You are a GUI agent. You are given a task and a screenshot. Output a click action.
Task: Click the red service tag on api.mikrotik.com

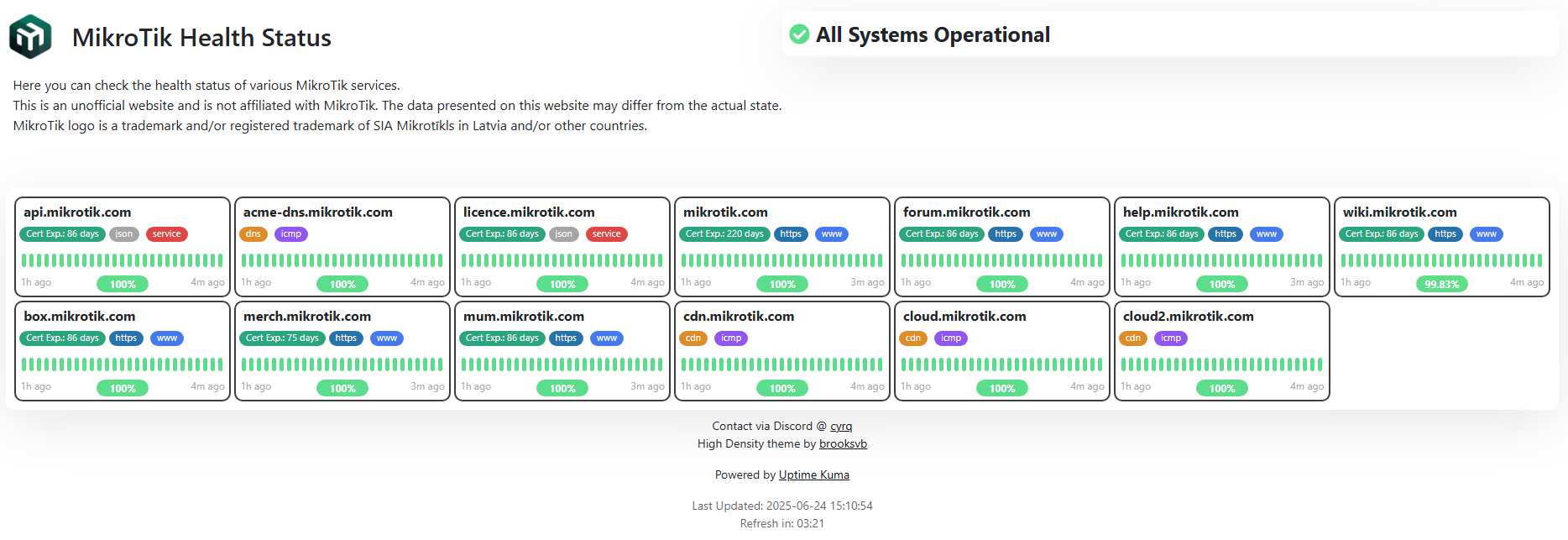click(x=166, y=234)
